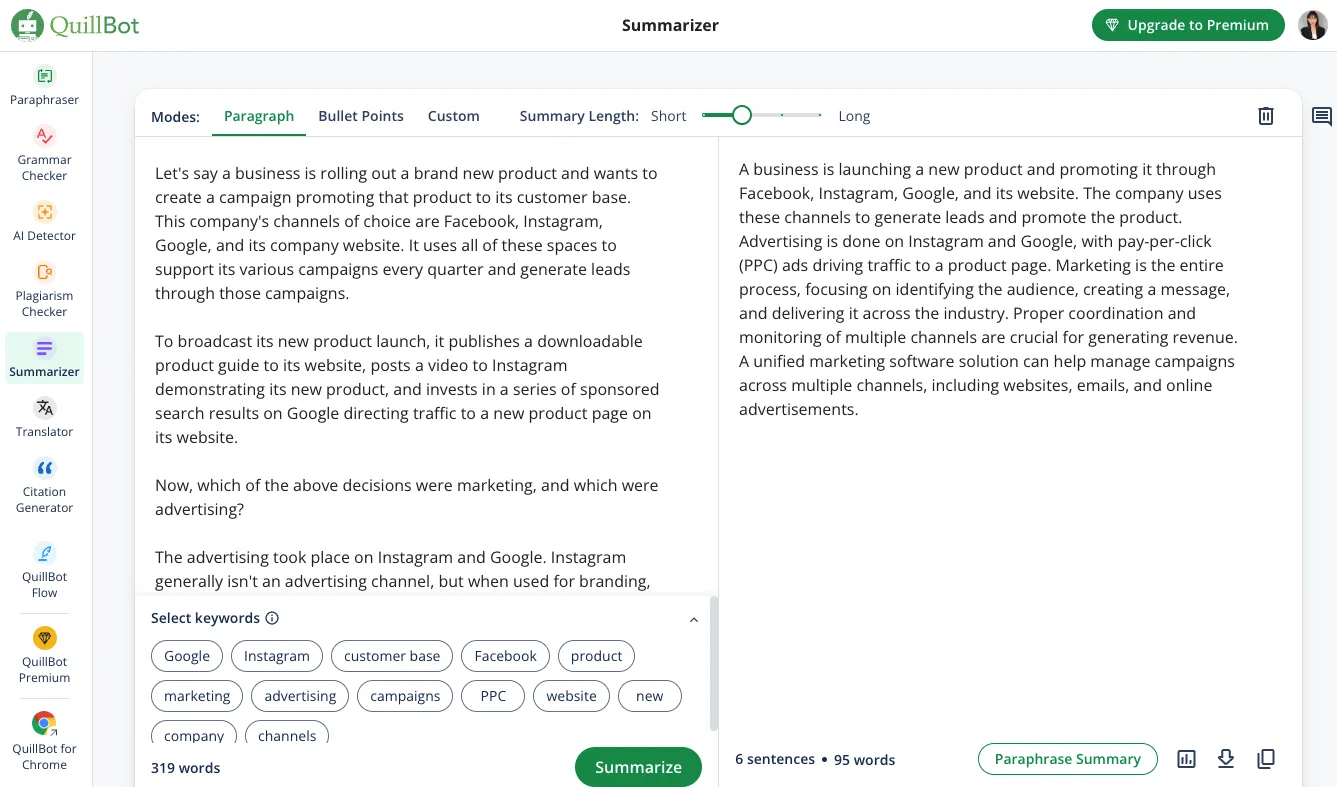Click Upgrade to Premium button
The height and width of the screenshot is (787, 1337).
[x=1188, y=25]
